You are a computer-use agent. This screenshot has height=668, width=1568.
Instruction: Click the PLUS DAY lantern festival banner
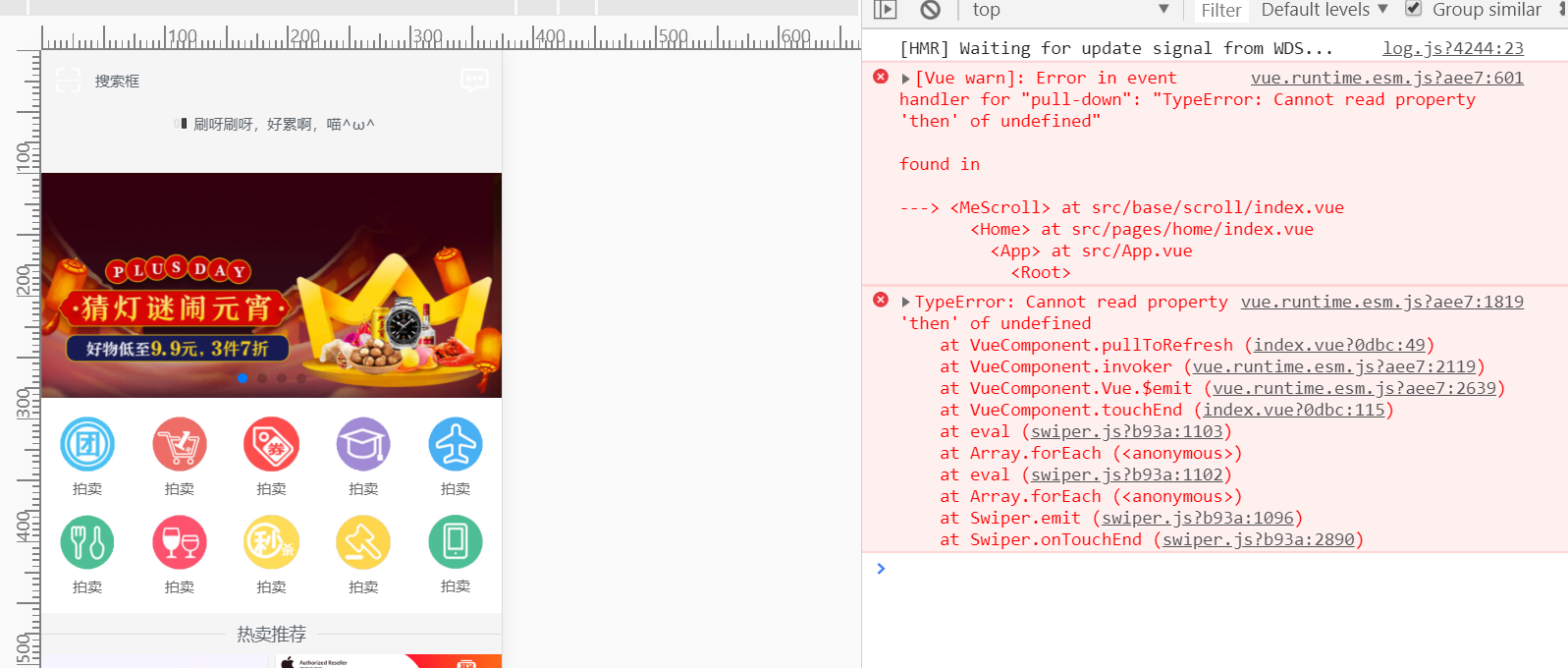[x=271, y=285]
